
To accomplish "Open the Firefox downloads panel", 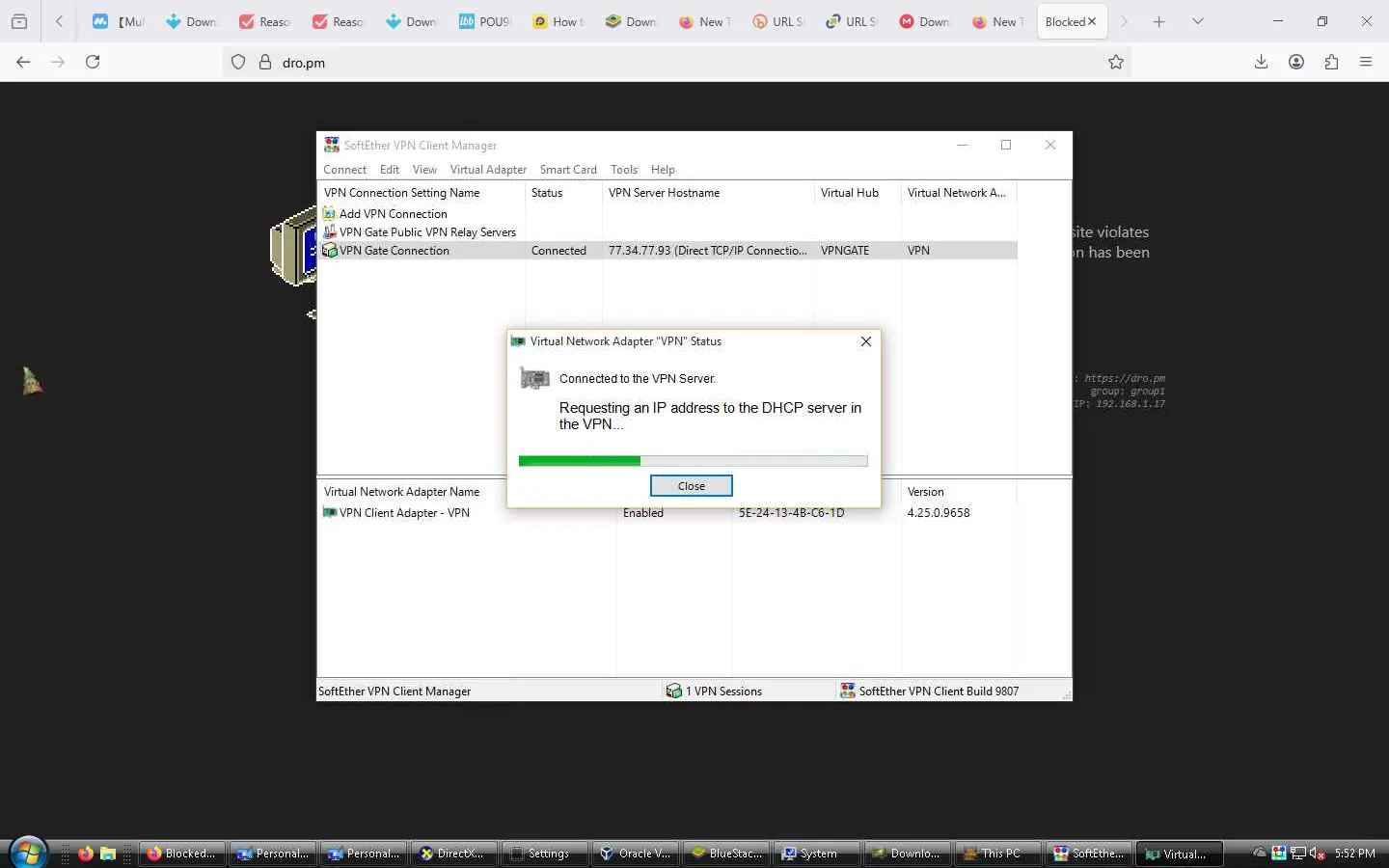I will [x=1261, y=62].
